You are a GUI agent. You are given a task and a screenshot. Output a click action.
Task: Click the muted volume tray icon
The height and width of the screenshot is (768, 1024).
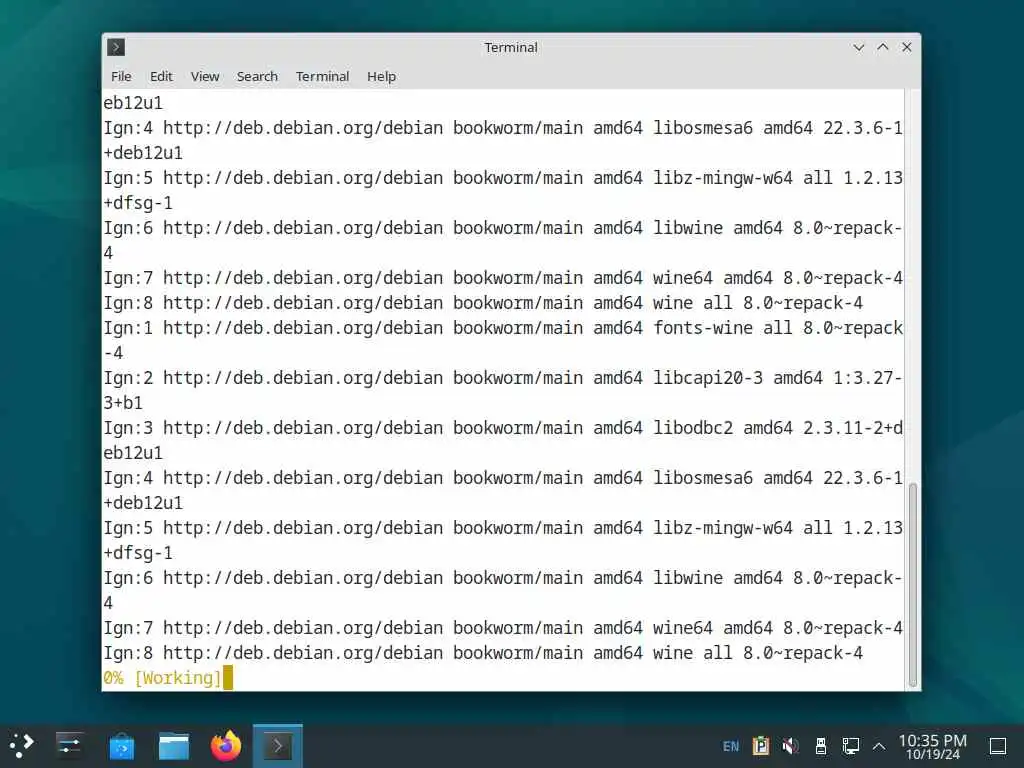coord(790,745)
